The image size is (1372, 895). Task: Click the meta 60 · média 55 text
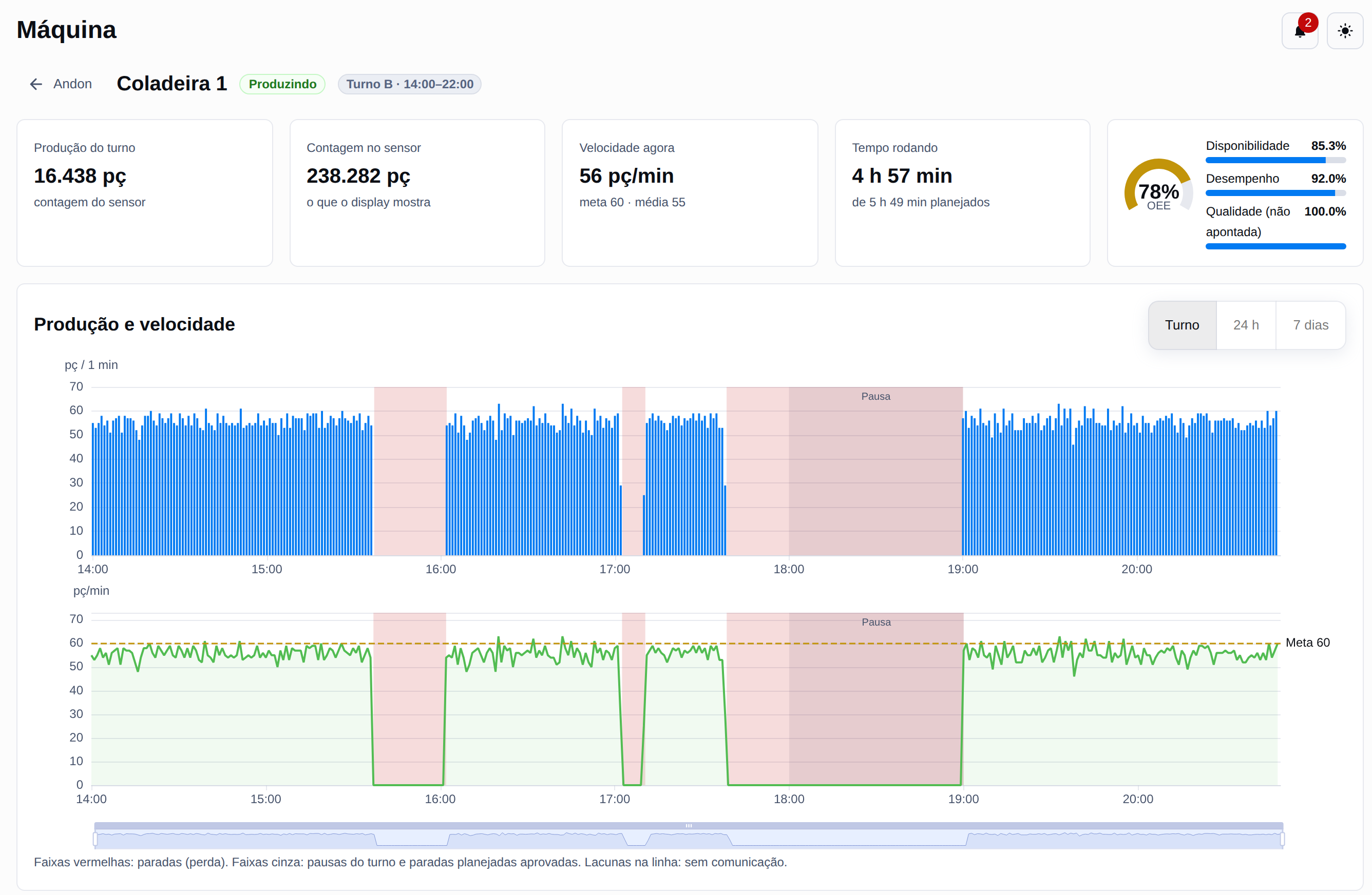(632, 202)
